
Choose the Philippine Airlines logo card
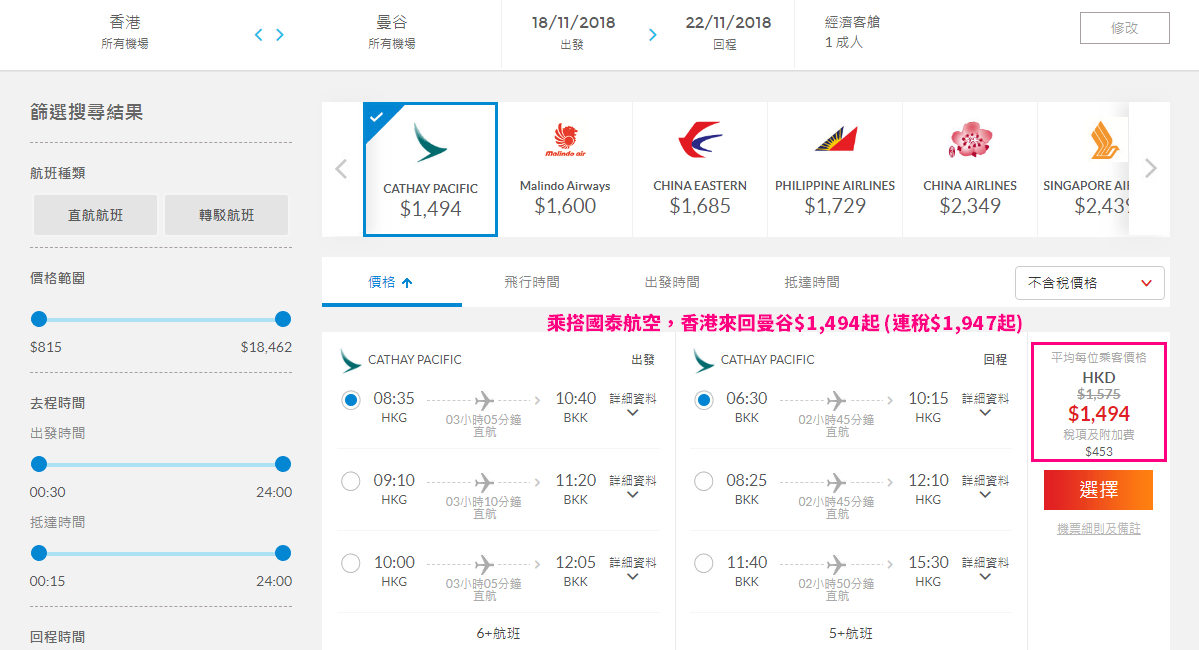point(835,169)
